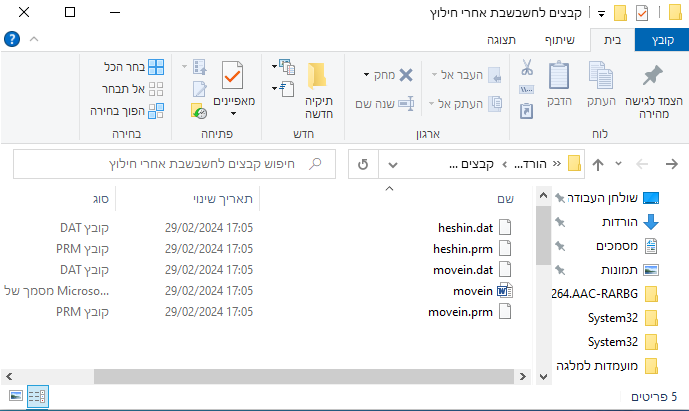Open the blue Help question mark
This screenshot has height=411, width=689.
tap(12, 40)
